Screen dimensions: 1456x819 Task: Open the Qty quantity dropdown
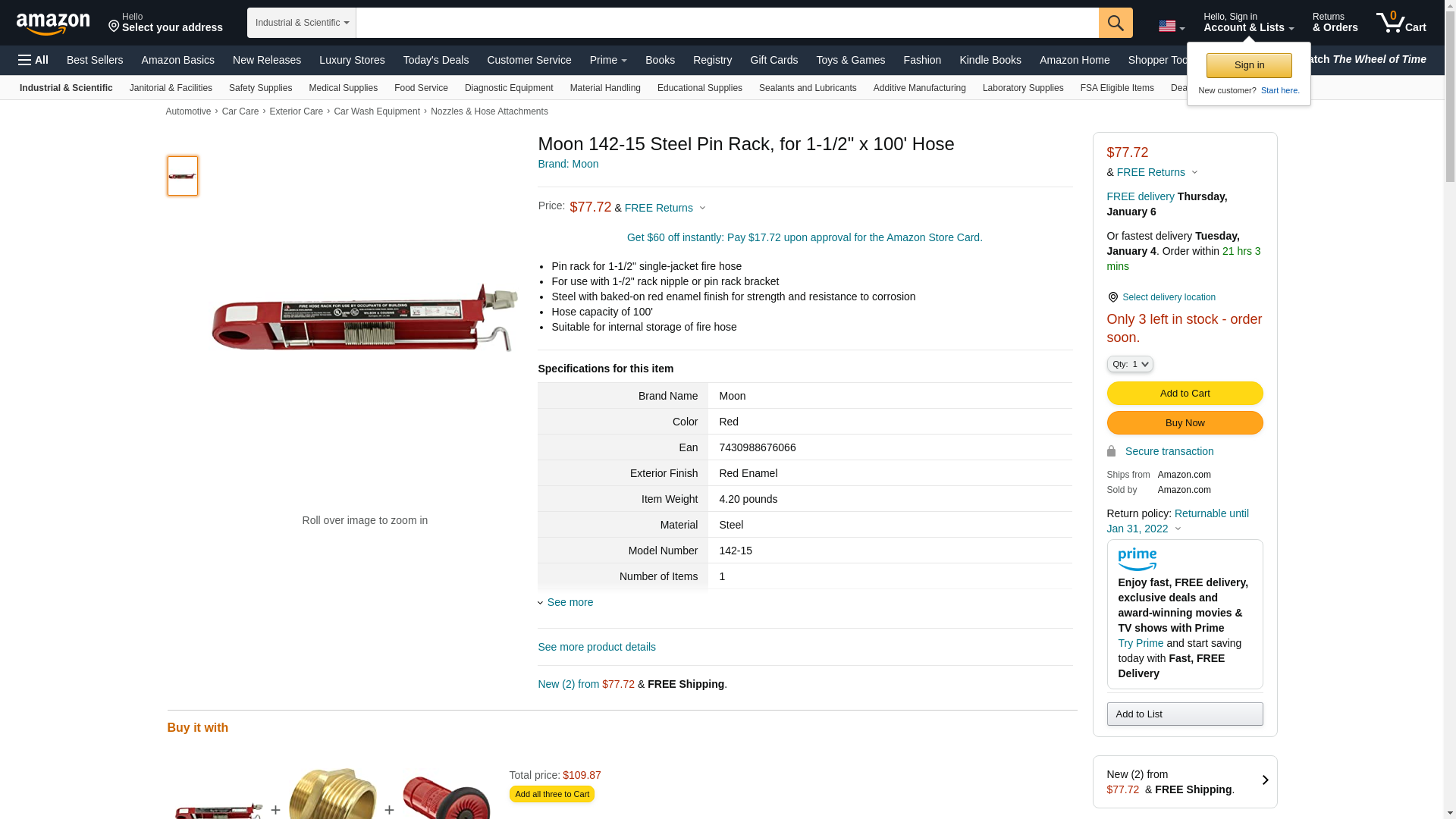point(1130,364)
